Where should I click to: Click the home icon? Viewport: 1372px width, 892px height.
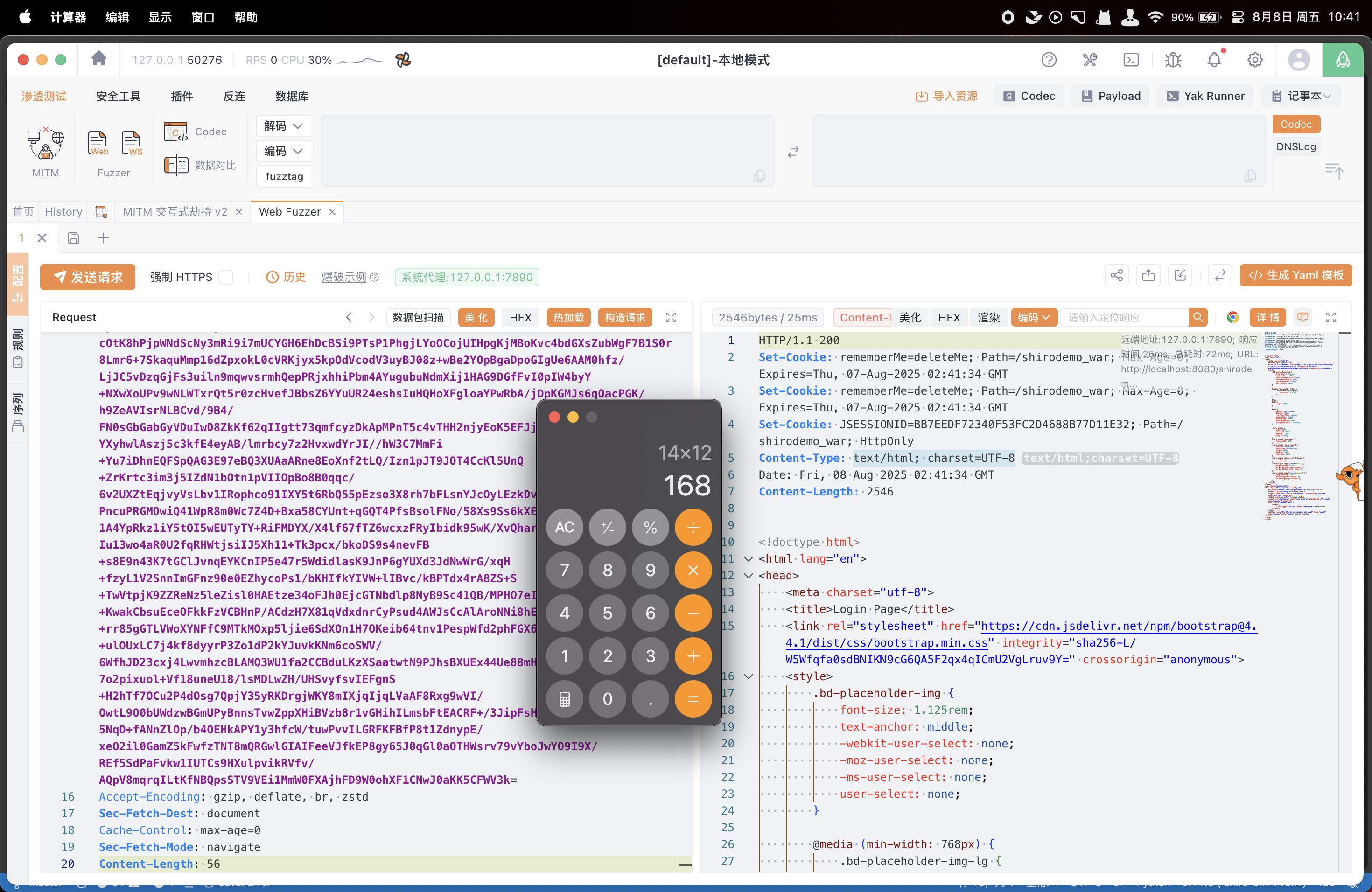[98, 59]
